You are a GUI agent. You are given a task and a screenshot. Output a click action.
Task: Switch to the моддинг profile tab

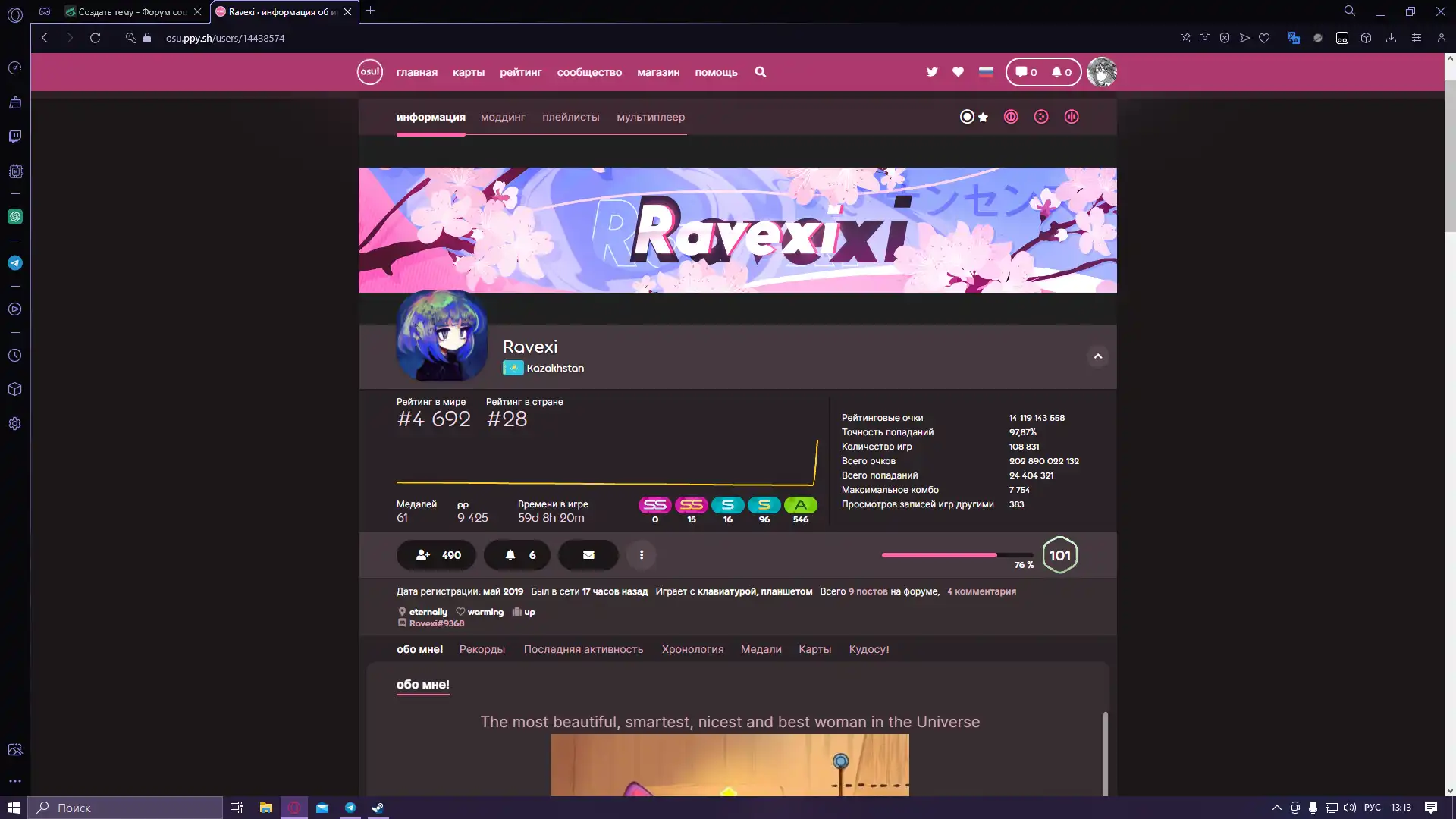503,117
